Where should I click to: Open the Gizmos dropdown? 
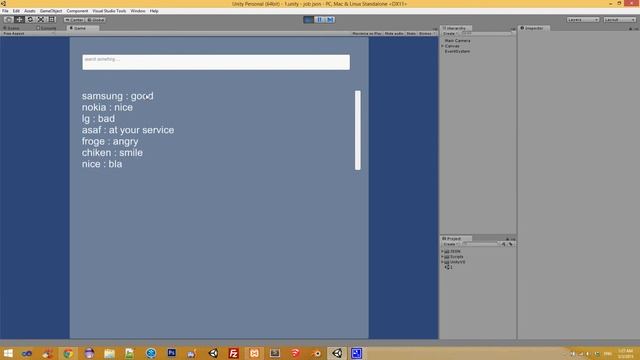(x=426, y=33)
